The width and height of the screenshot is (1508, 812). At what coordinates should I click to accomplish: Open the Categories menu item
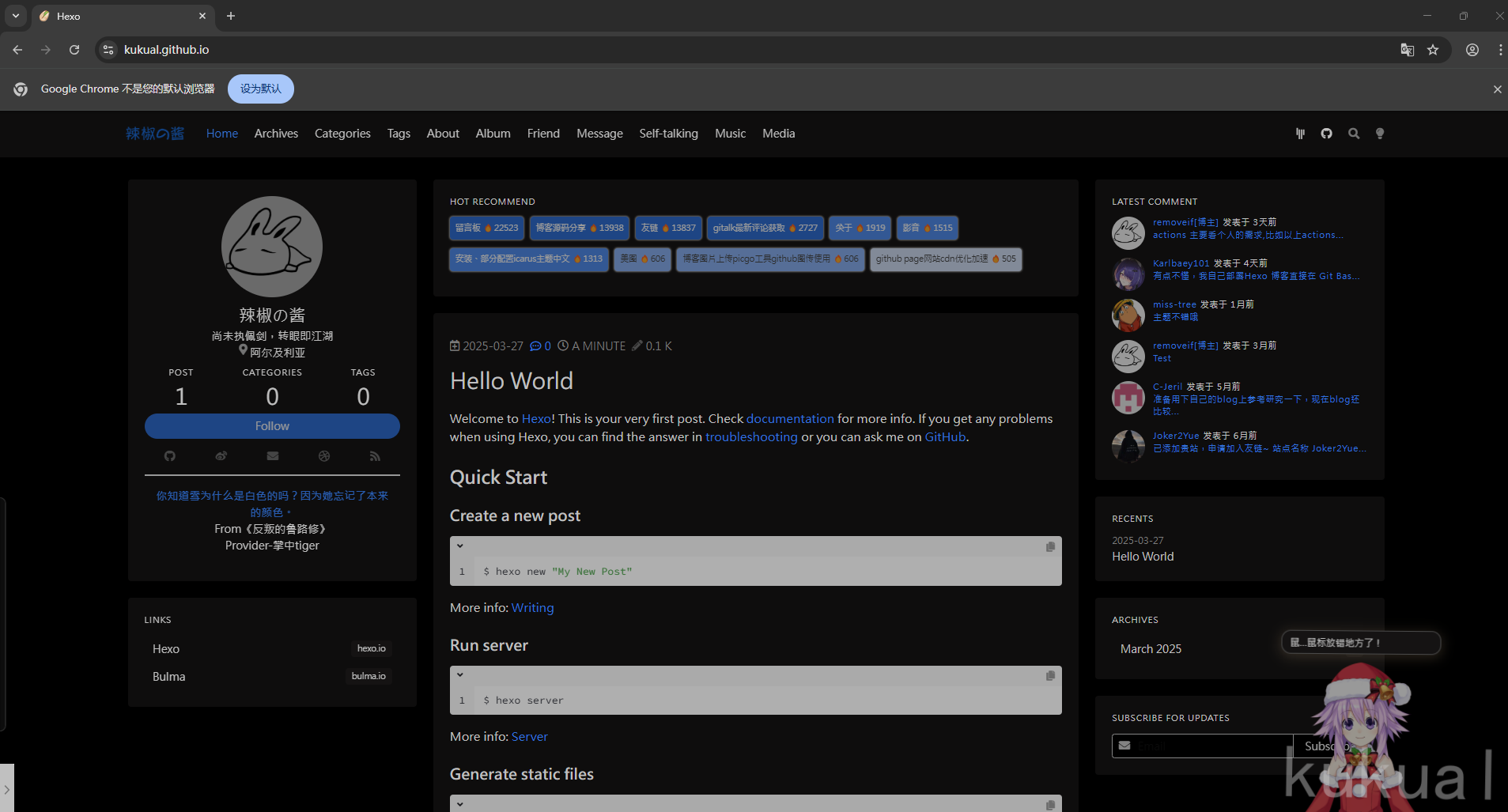point(342,134)
